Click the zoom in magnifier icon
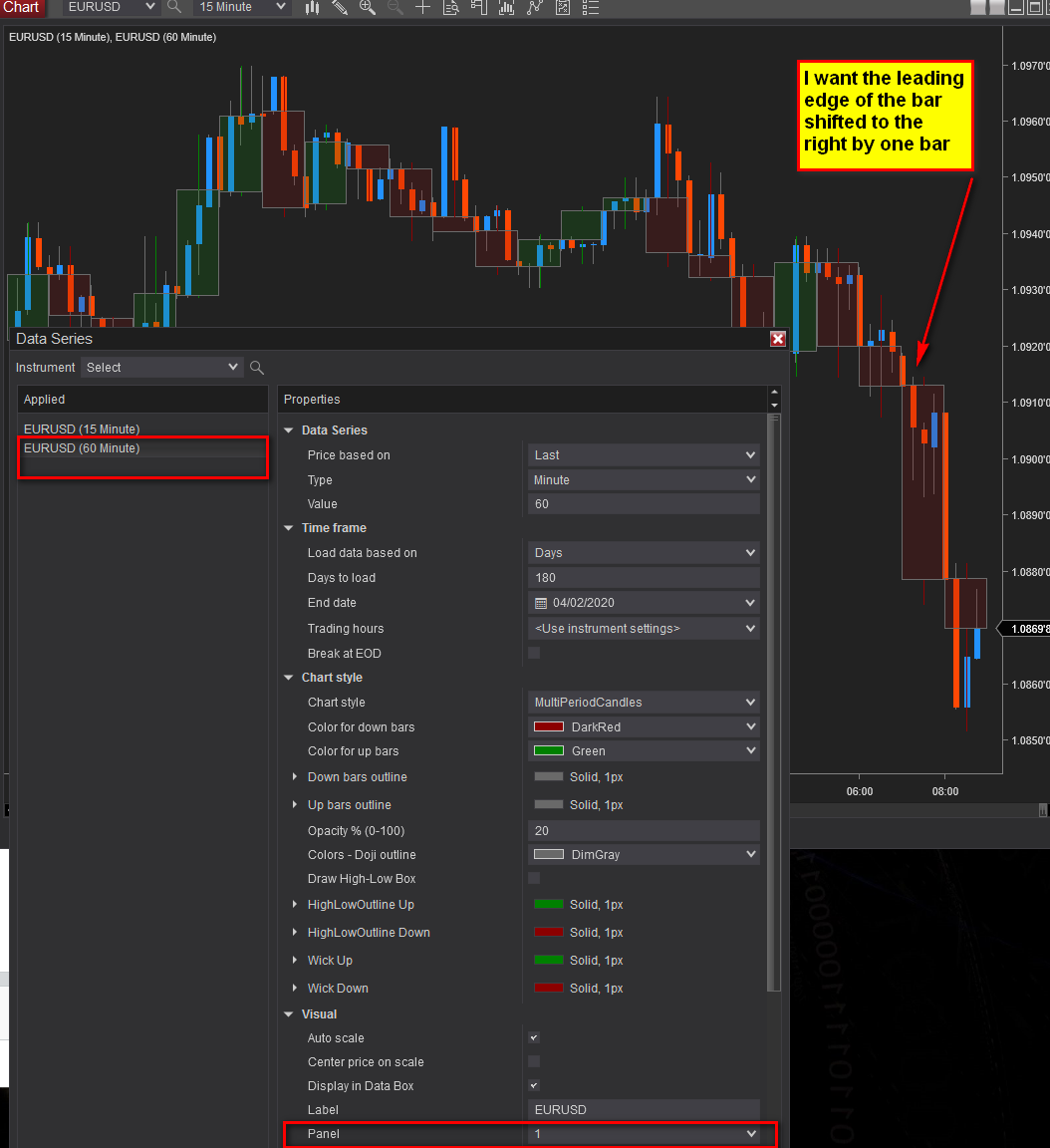This screenshot has width=1050, height=1148. pos(368,7)
